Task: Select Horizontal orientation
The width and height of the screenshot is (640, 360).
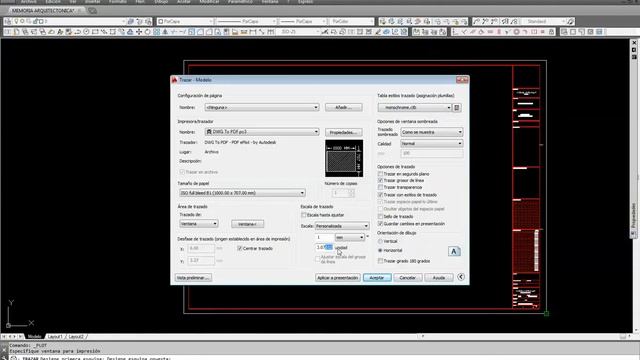Action: (x=380, y=250)
